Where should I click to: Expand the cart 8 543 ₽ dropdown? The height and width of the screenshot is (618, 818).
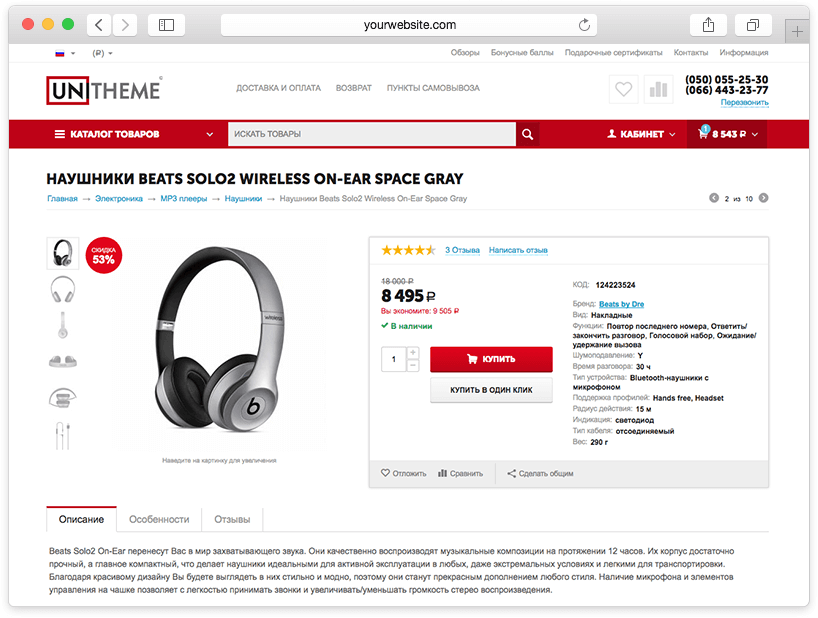click(x=728, y=135)
